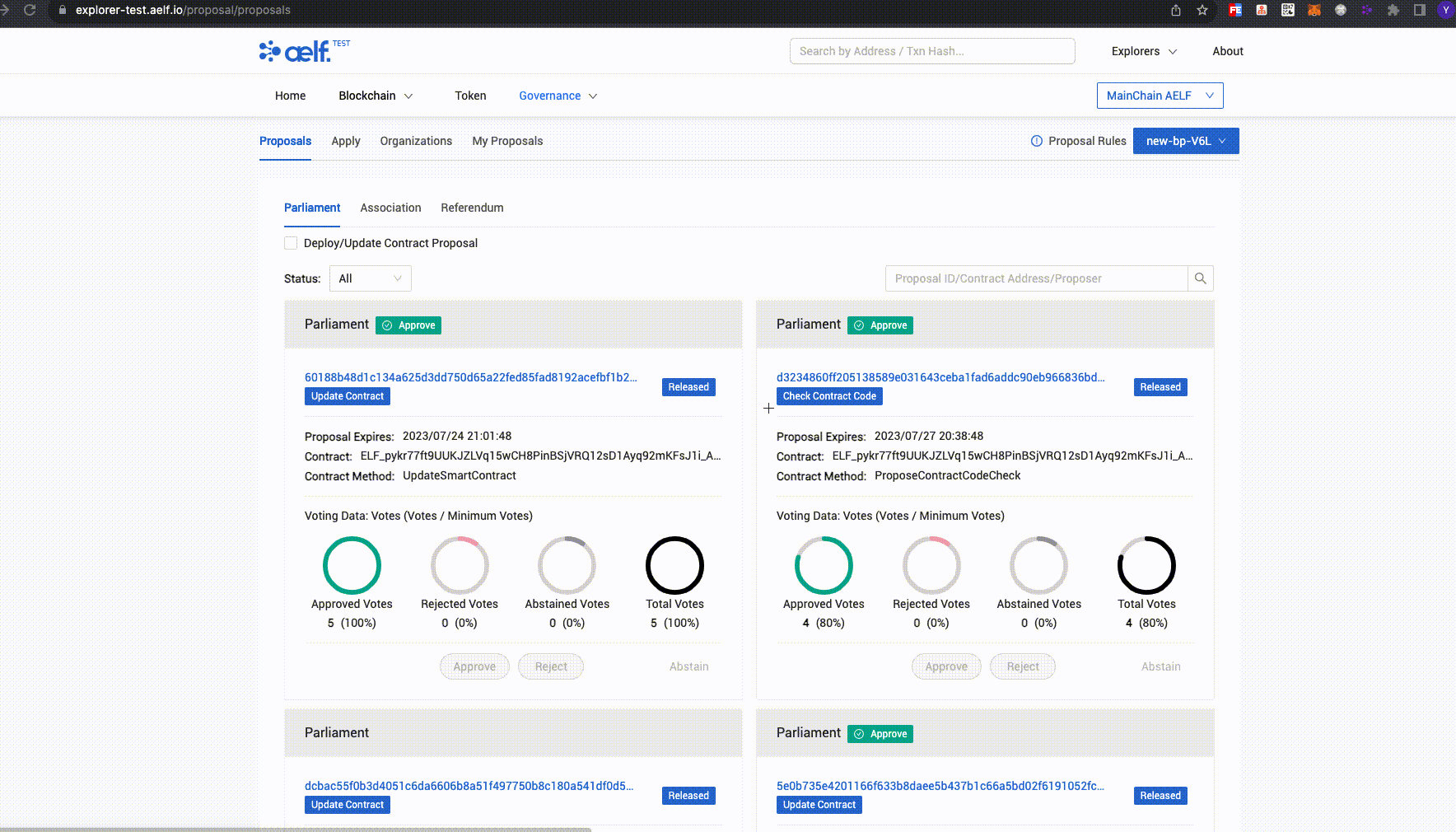This screenshot has width=1456, height=832.
Task: Open the Y profile avatar
Action: tap(1446, 10)
